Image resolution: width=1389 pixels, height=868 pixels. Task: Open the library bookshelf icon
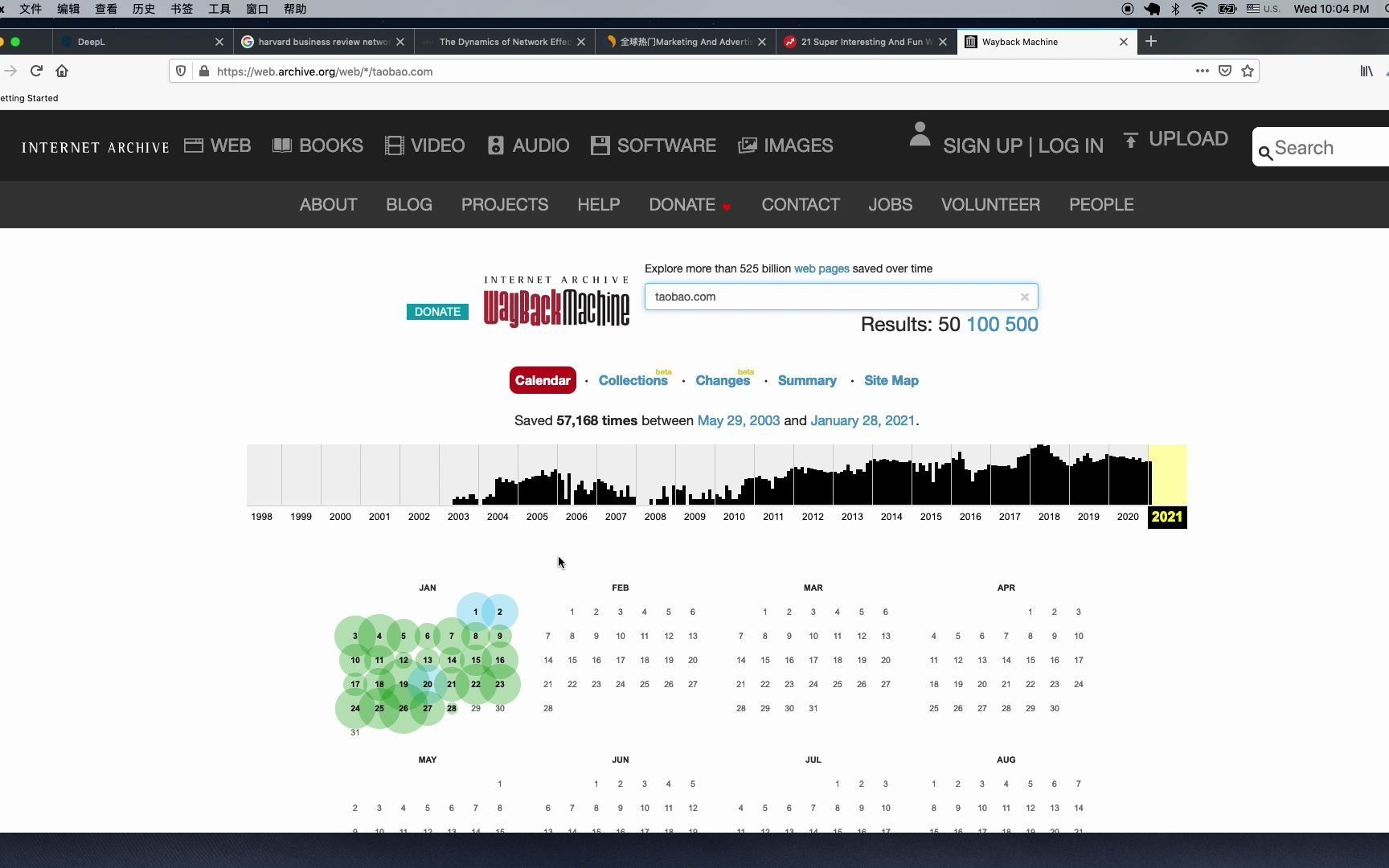coord(1366,71)
